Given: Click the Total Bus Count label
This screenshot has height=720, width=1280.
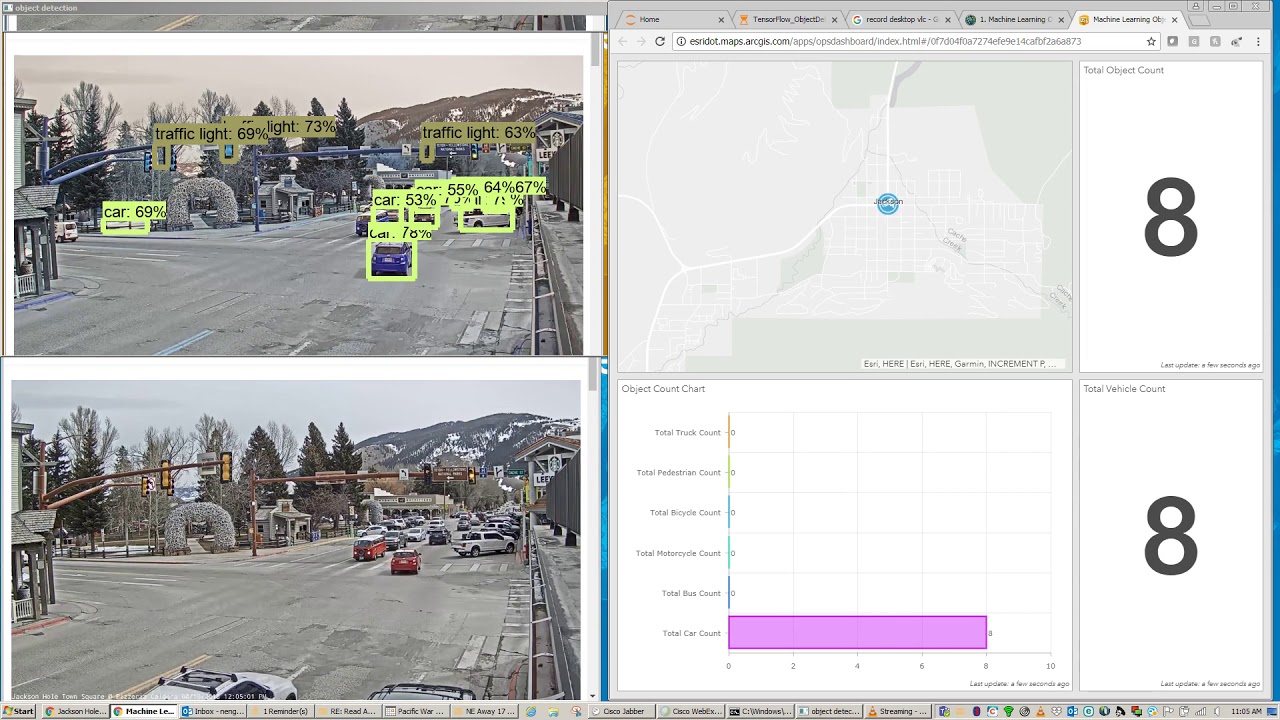Looking at the screenshot, I should 691,593.
